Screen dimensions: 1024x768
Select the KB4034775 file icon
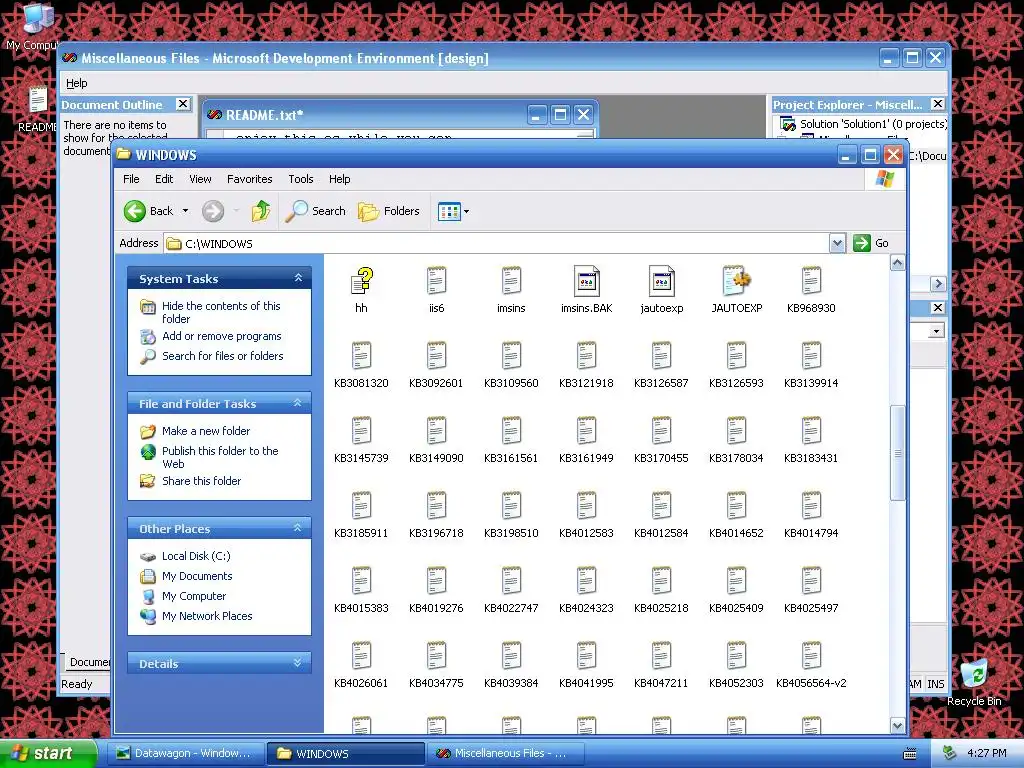(x=436, y=656)
